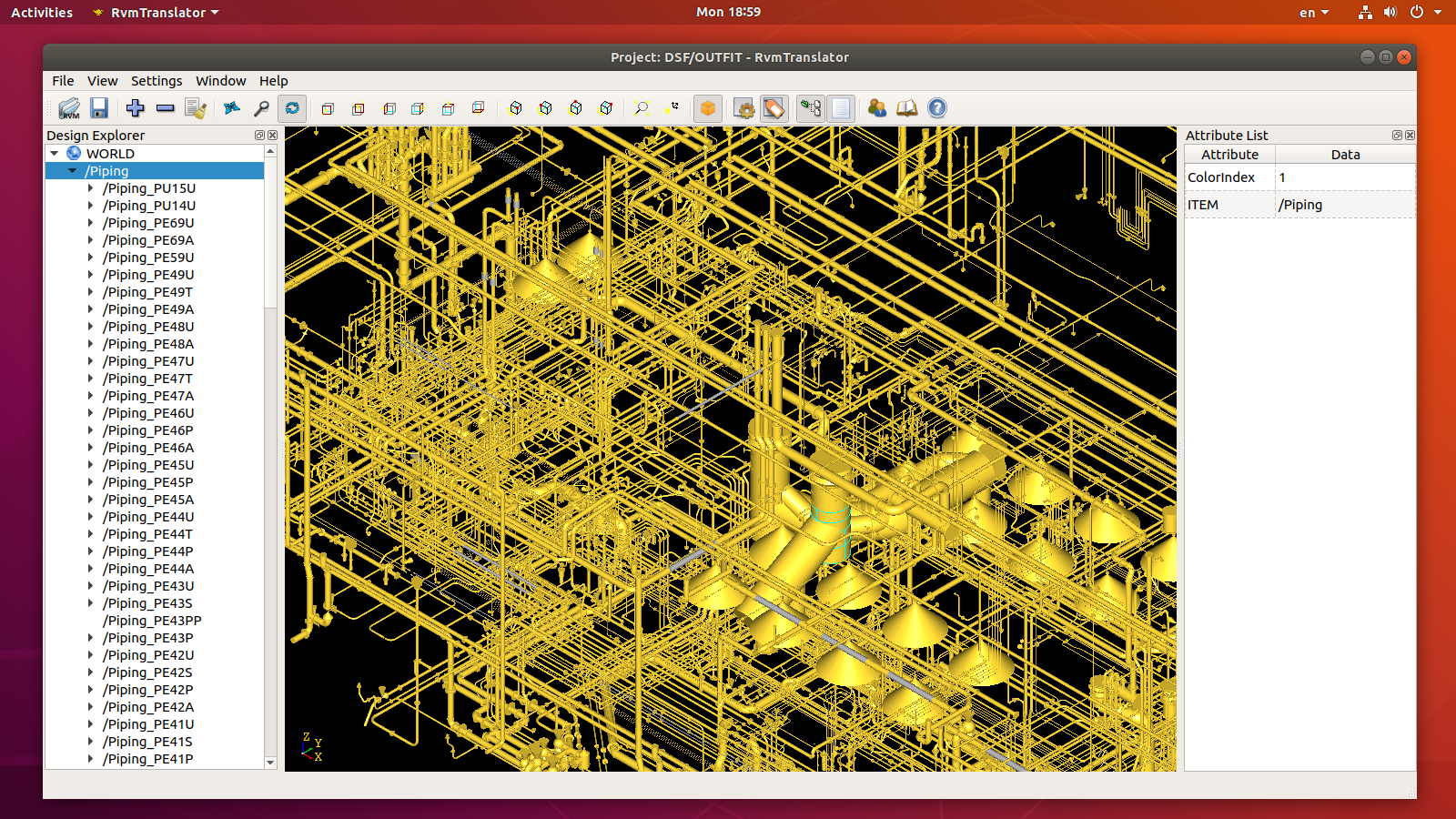1456x819 pixels.
Task: Collapse the WORLD tree node
Action: pyautogui.click(x=55, y=154)
